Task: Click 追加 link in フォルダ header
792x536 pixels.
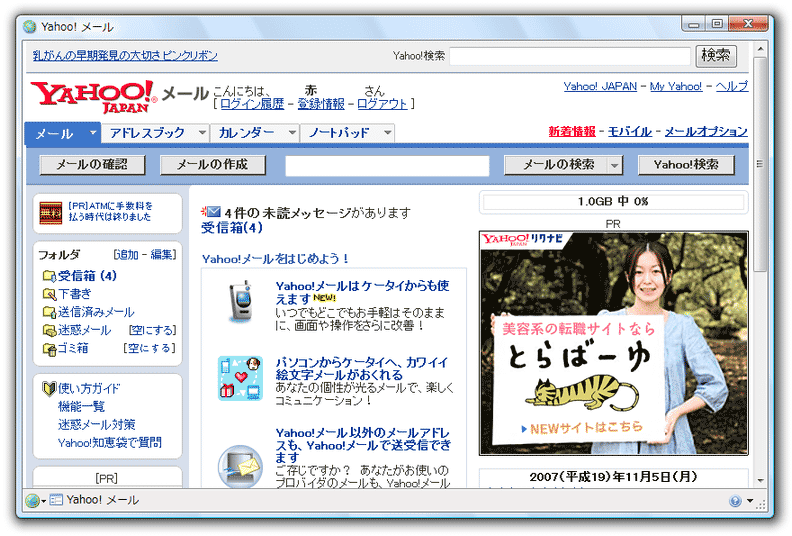Action: 126,255
